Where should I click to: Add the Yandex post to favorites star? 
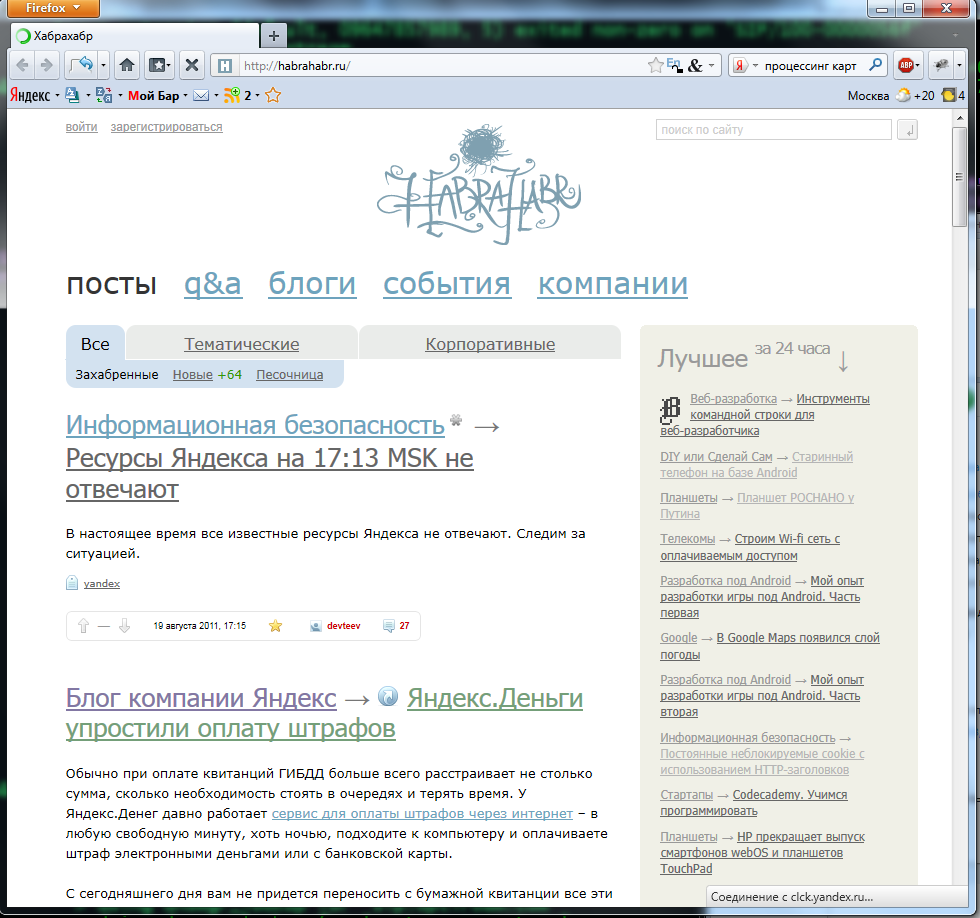[x=275, y=626]
